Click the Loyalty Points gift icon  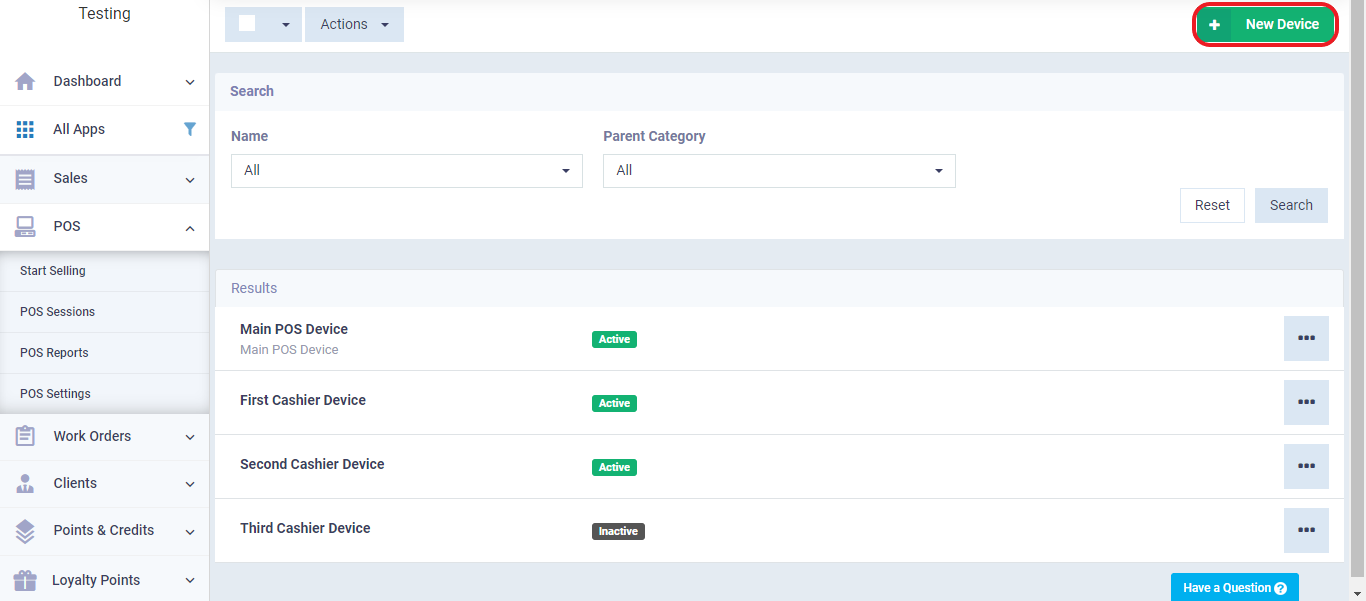pos(25,580)
